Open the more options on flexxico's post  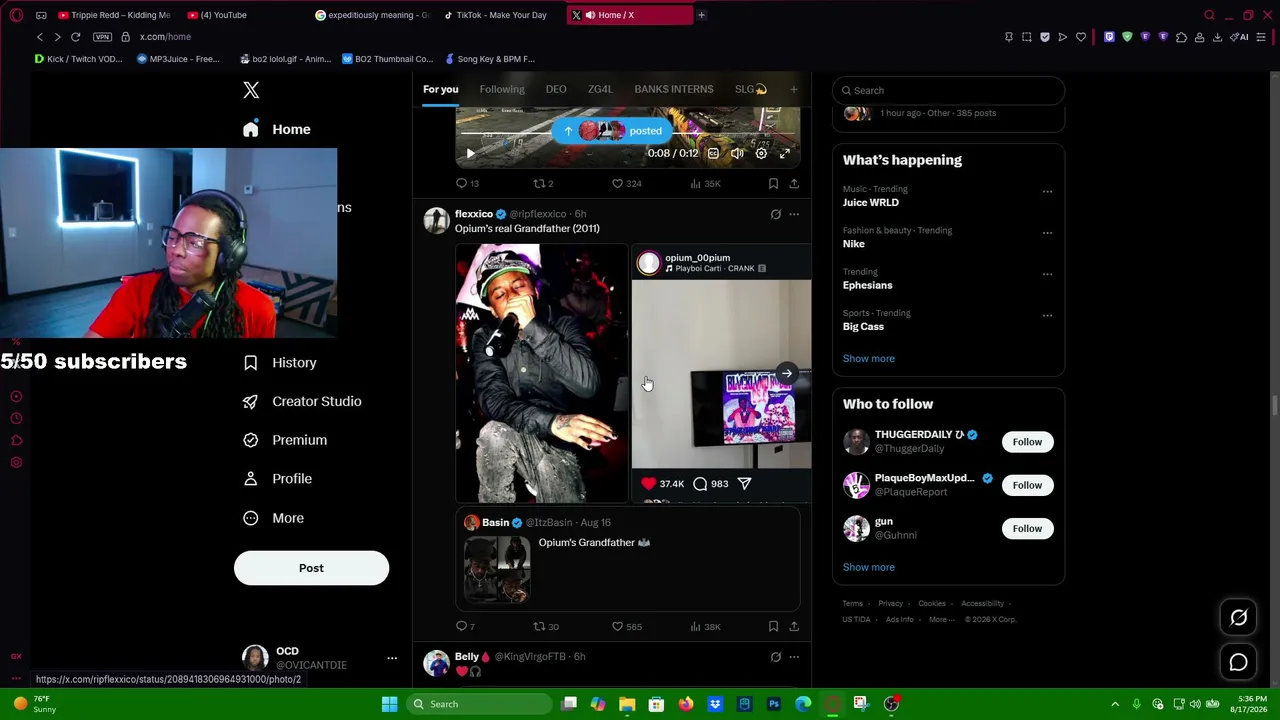(794, 214)
